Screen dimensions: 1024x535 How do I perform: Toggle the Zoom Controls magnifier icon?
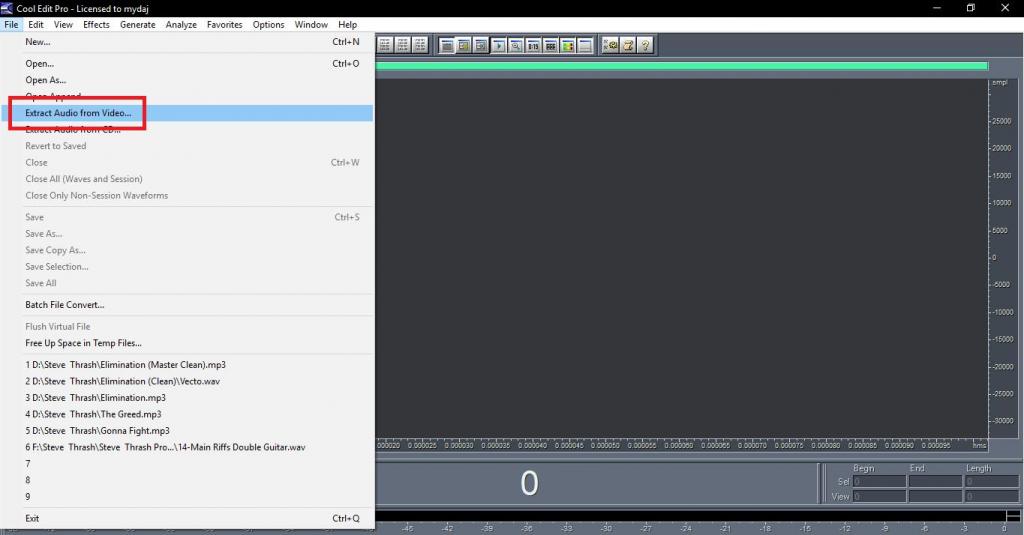pos(516,45)
